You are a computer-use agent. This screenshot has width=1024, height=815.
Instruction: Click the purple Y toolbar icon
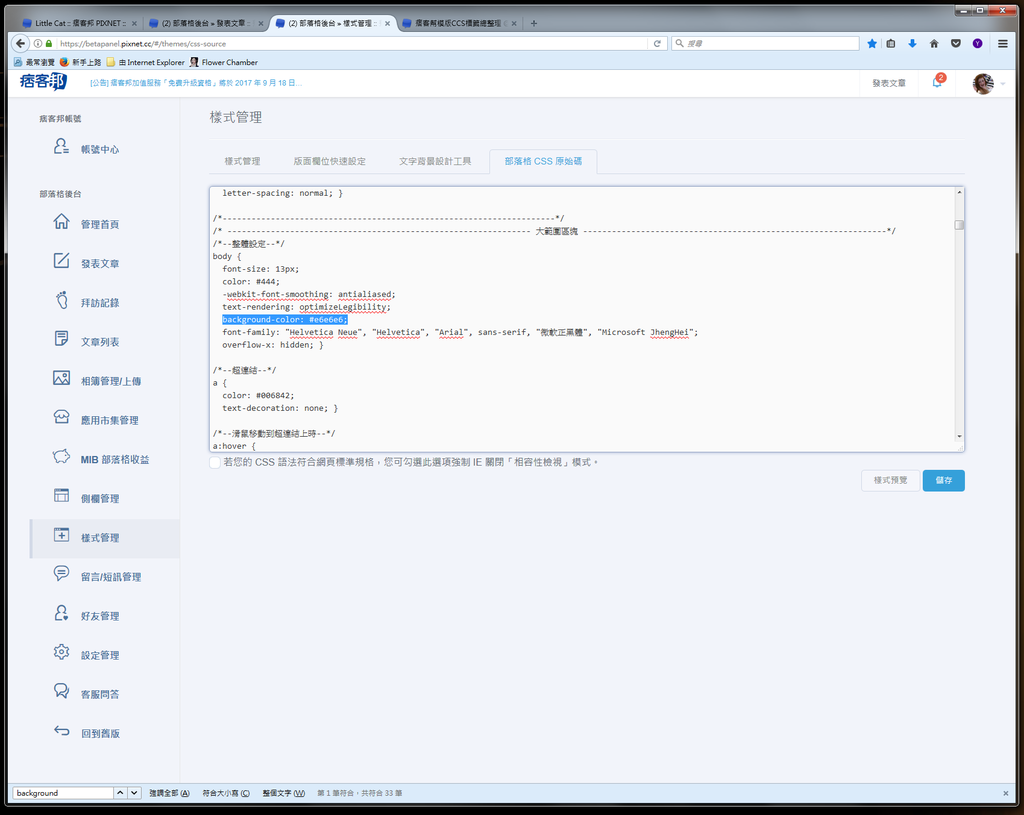pyautogui.click(x=977, y=44)
